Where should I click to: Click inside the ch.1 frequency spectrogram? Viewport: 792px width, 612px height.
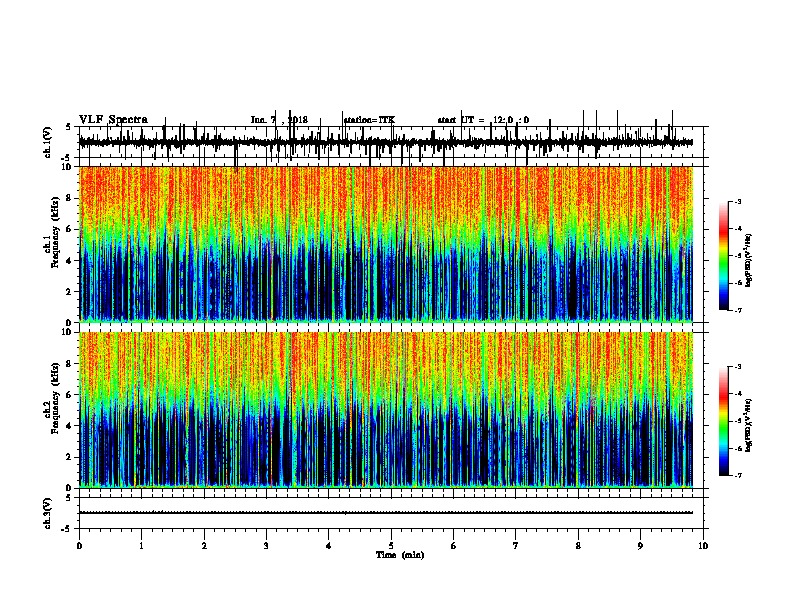point(385,244)
